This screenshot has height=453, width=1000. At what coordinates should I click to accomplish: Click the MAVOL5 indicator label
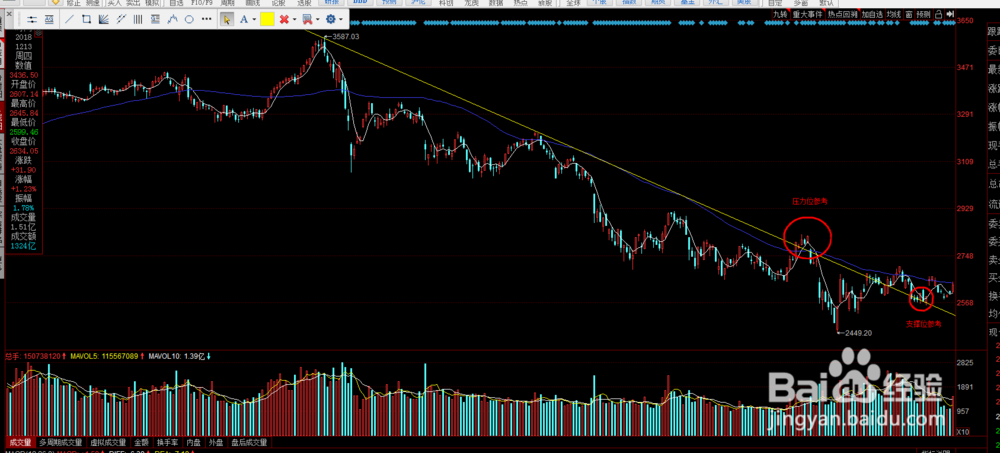pyautogui.click(x=105, y=356)
